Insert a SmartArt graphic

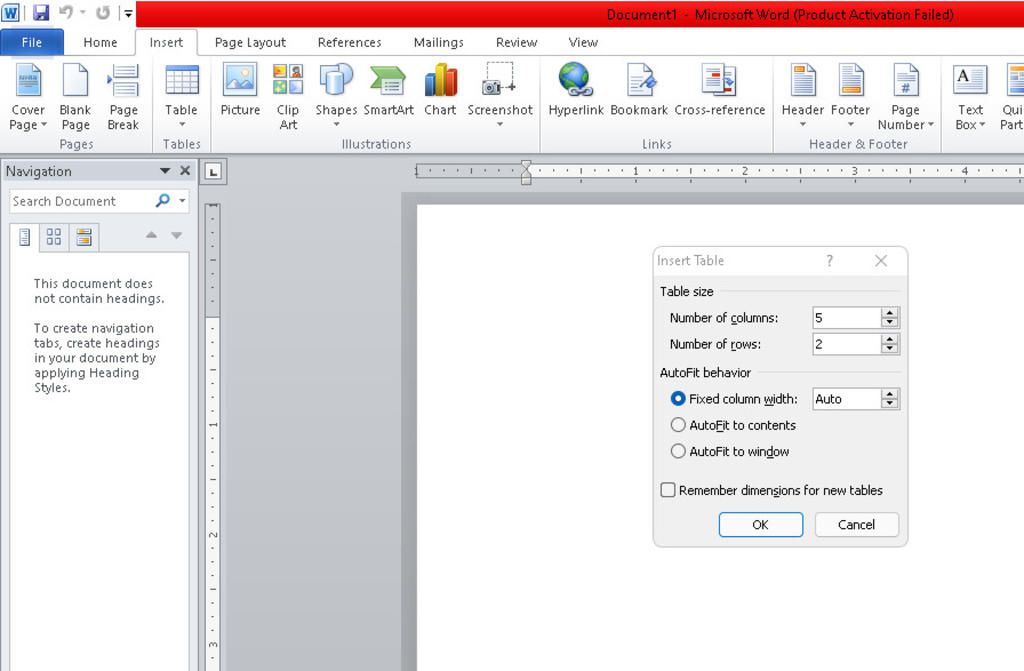[389, 90]
